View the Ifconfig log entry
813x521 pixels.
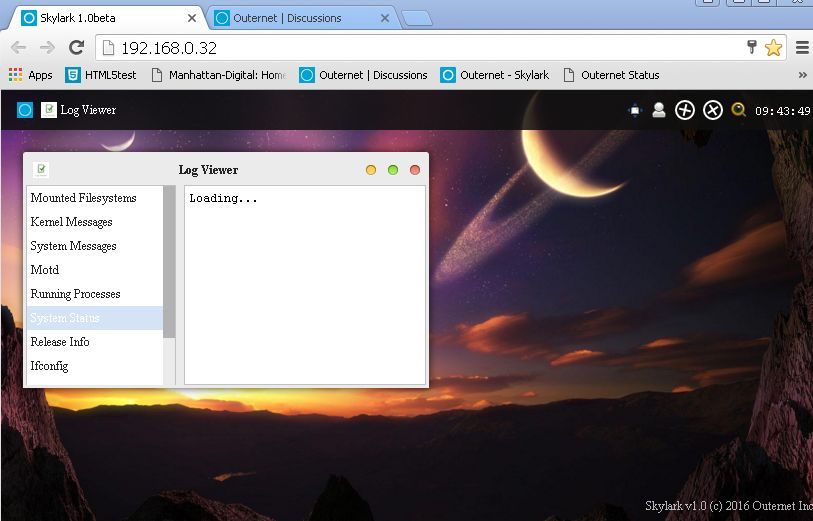pos(50,366)
